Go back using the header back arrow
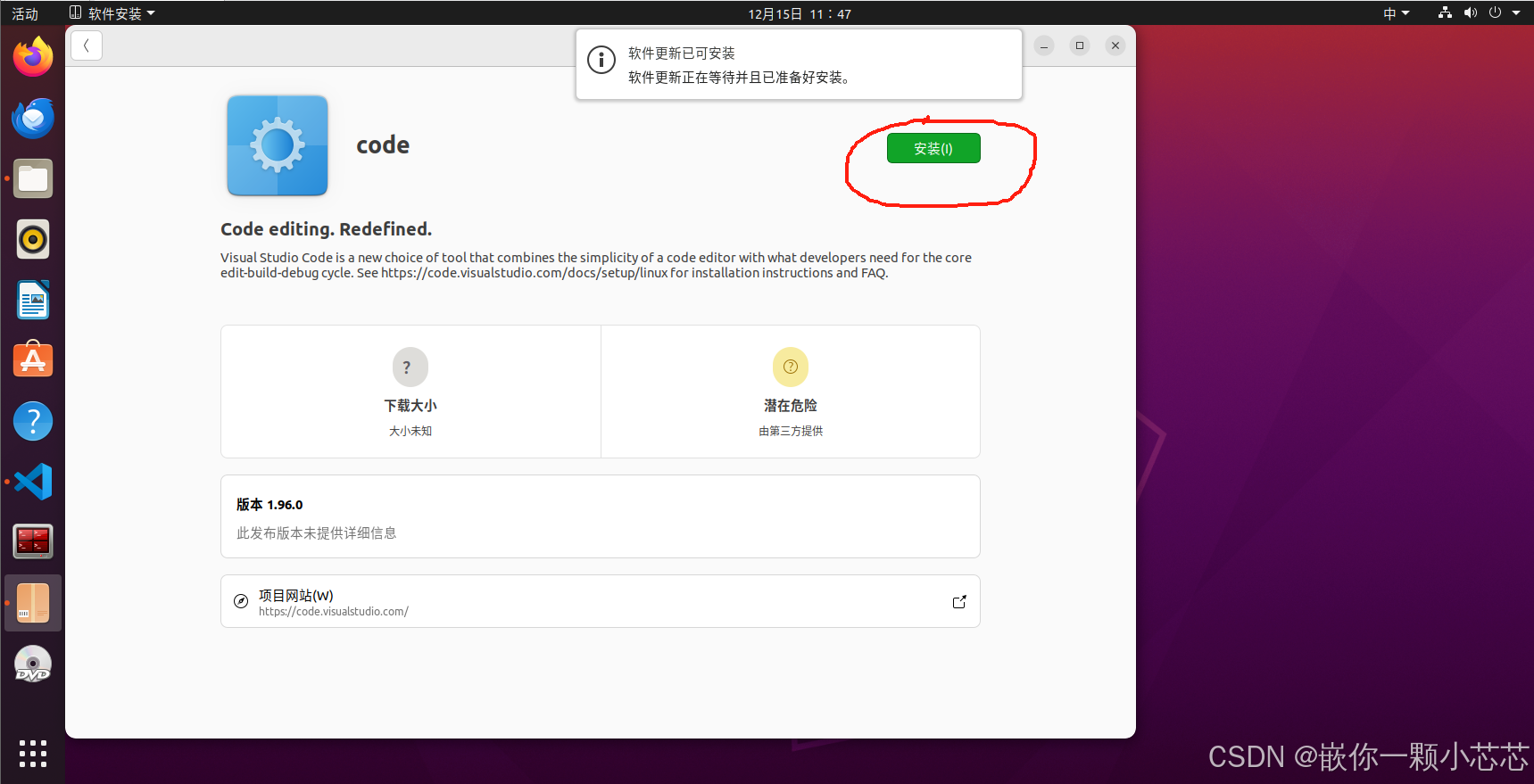 click(x=87, y=45)
